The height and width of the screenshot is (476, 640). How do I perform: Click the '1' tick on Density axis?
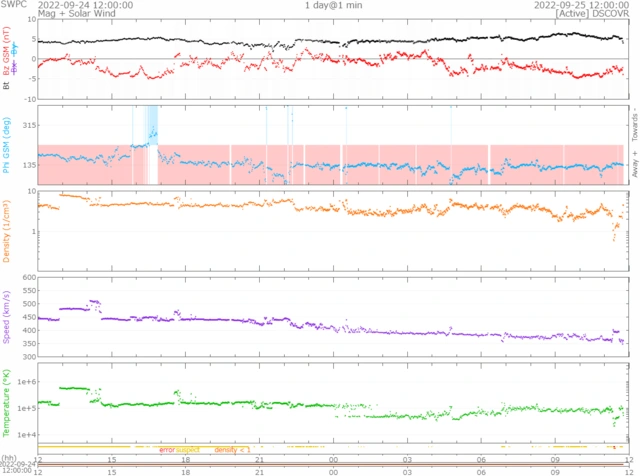pos(34,231)
